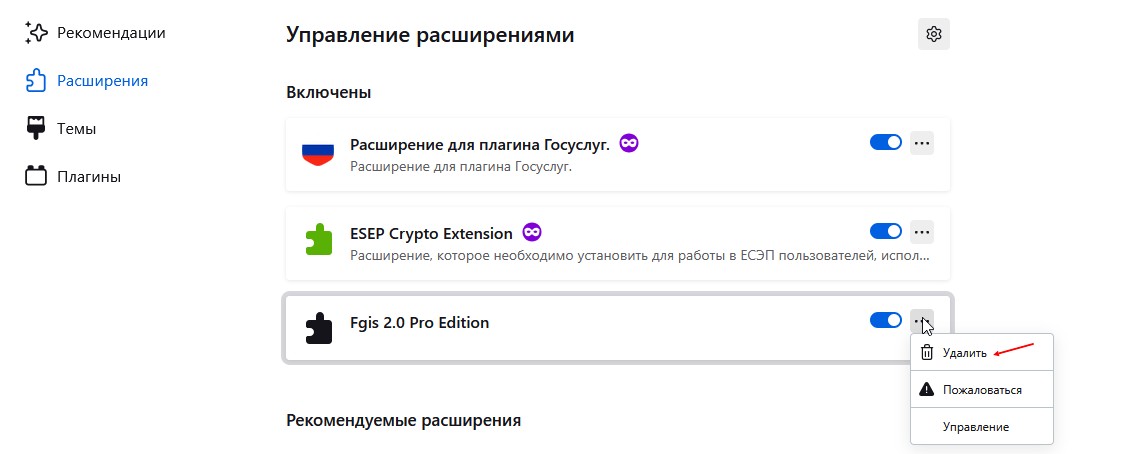Click the Themes brush icon in sidebar
The height and width of the screenshot is (454, 1132).
click(36, 129)
